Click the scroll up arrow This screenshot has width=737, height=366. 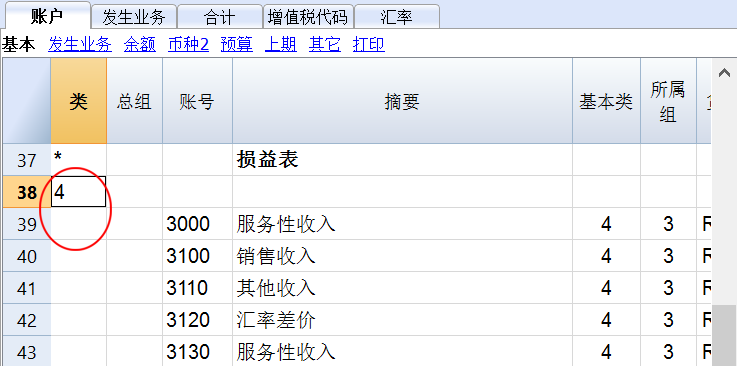click(x=724, y=72)
